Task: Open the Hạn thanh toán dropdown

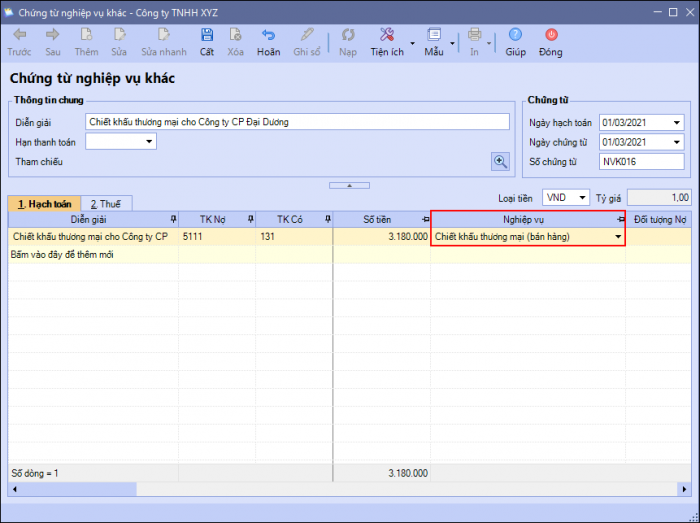Action: (x=150, y=142)
